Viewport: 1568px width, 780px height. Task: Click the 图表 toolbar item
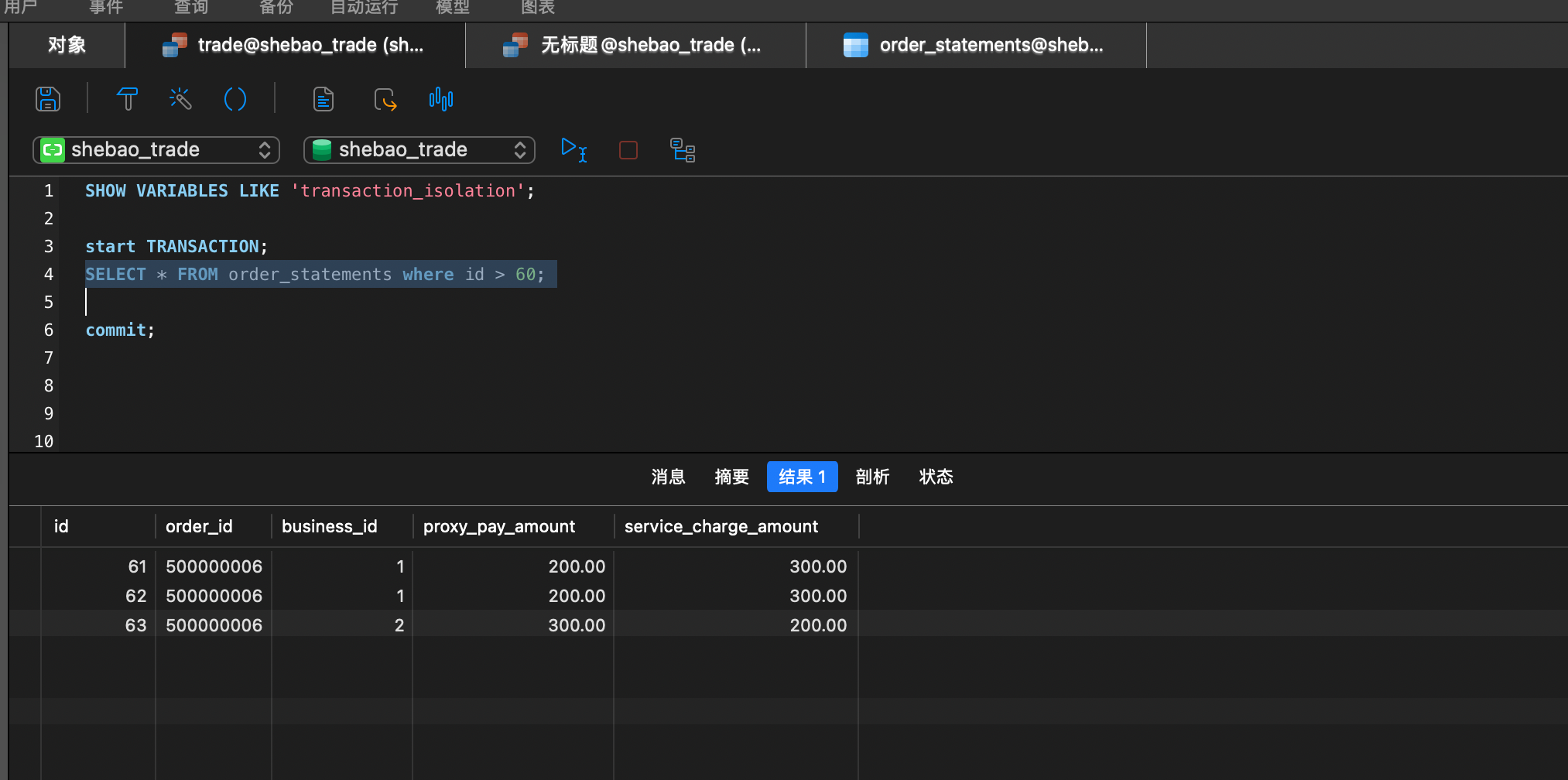538,8
